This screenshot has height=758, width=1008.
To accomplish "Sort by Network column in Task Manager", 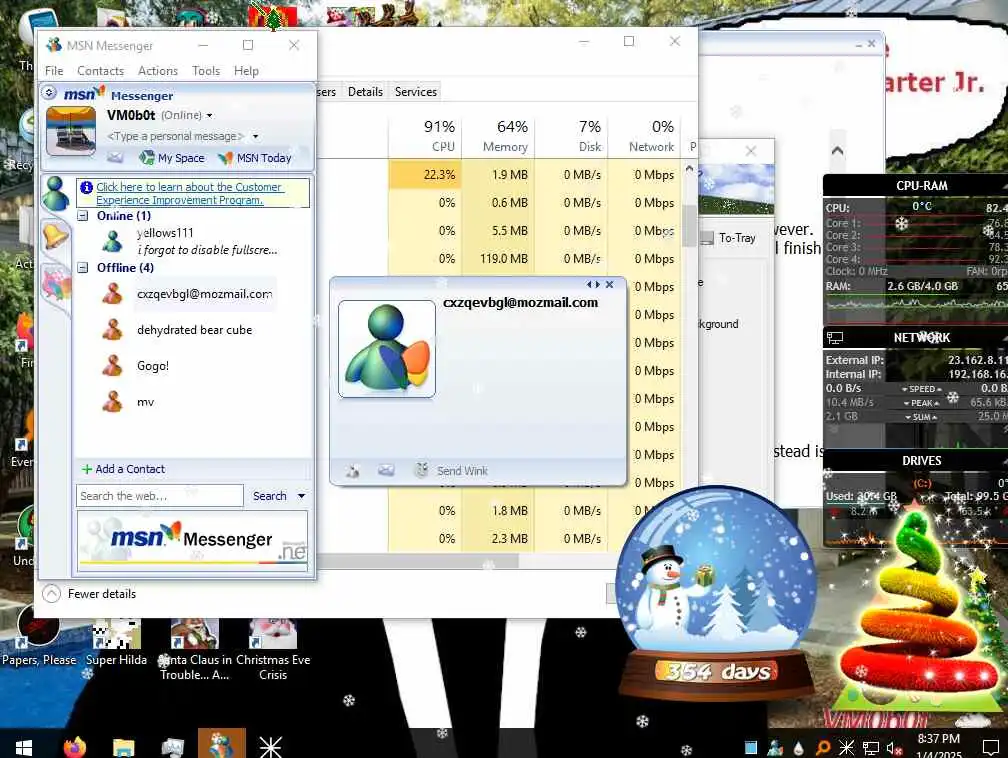I will [645, 136].
